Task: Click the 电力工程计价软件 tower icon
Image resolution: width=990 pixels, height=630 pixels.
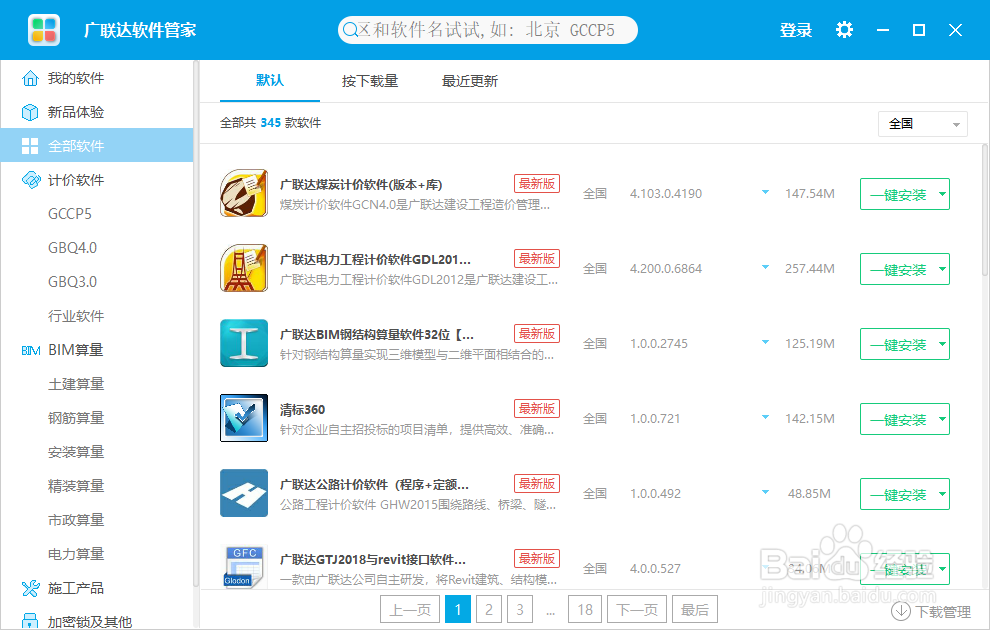Action: [x=244, y=268]
